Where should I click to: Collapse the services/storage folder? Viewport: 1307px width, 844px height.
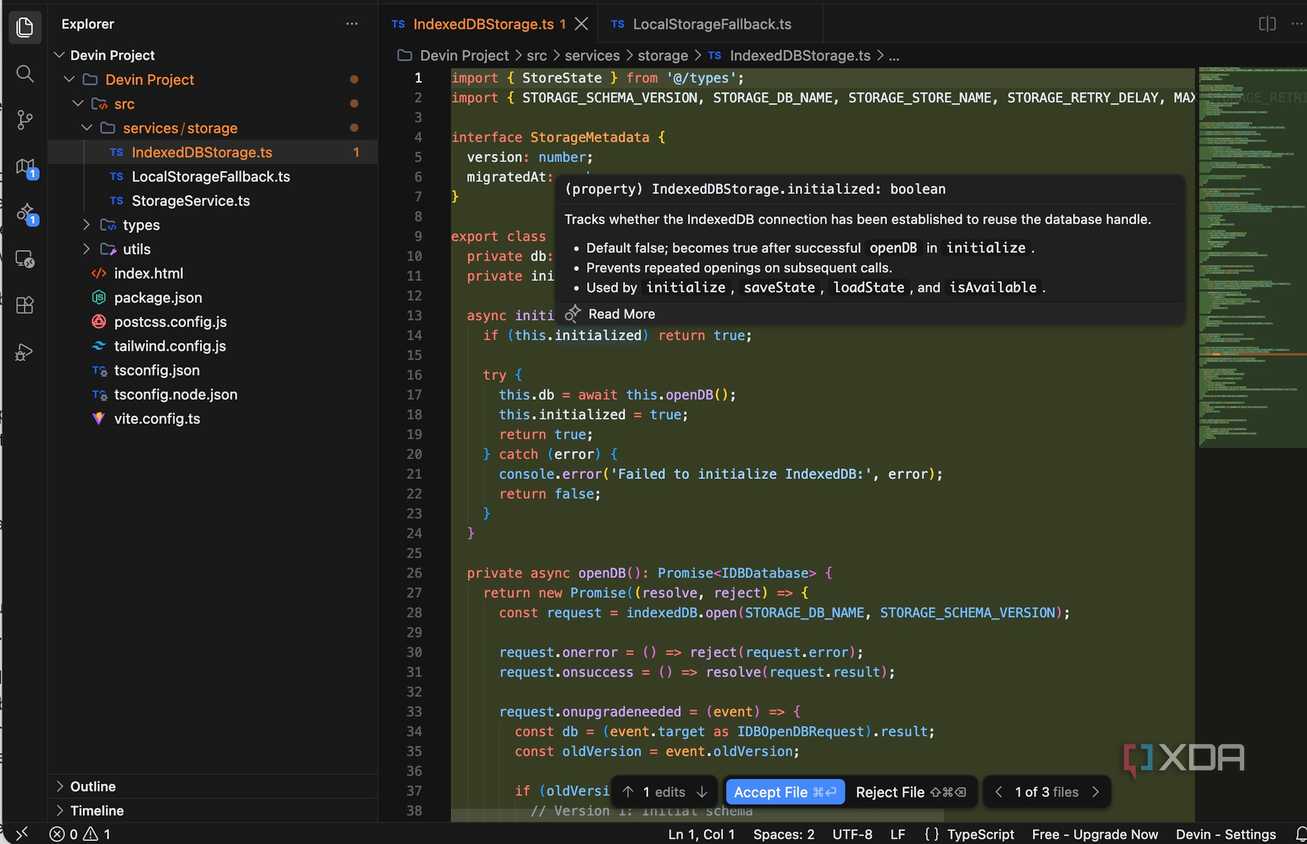(x=87, y=128)
